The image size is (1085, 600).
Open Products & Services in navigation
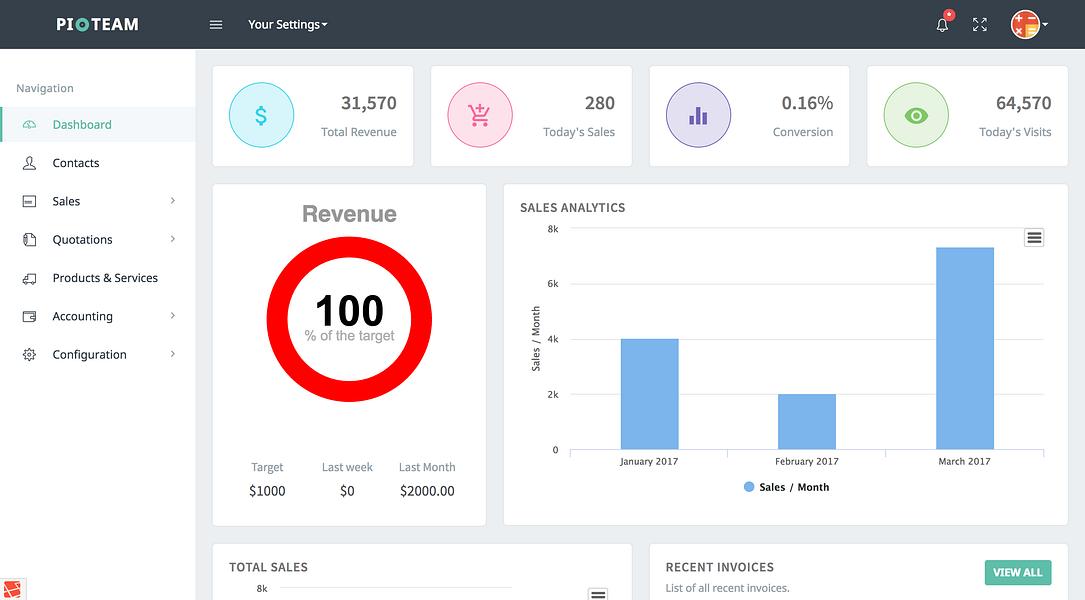tap(98, 278)
